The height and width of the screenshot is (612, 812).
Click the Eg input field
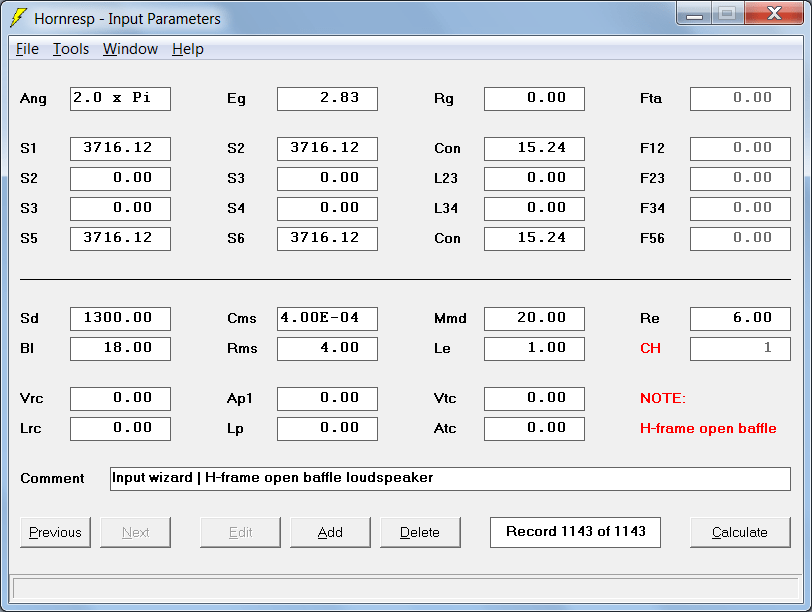[x=327, y=98]
